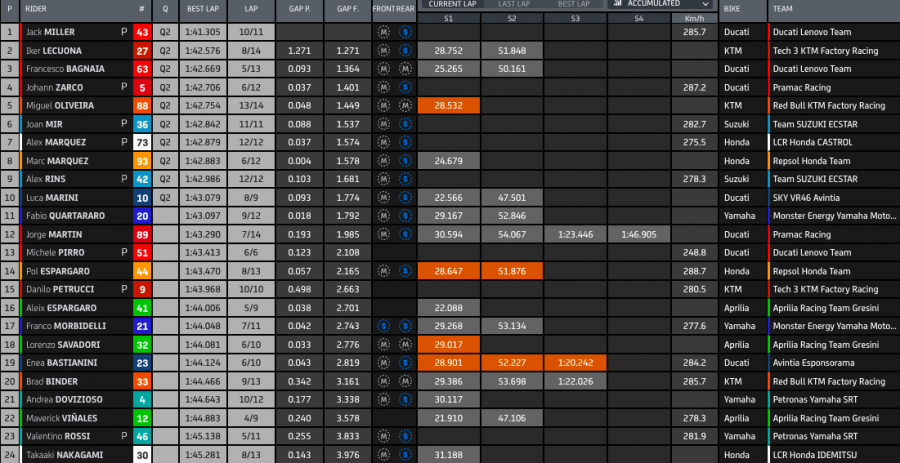The height and width of the screenshot is (463, 900).
Task: Click the Km/h column header
Action: pyautogui.click(x=693, y=18)
